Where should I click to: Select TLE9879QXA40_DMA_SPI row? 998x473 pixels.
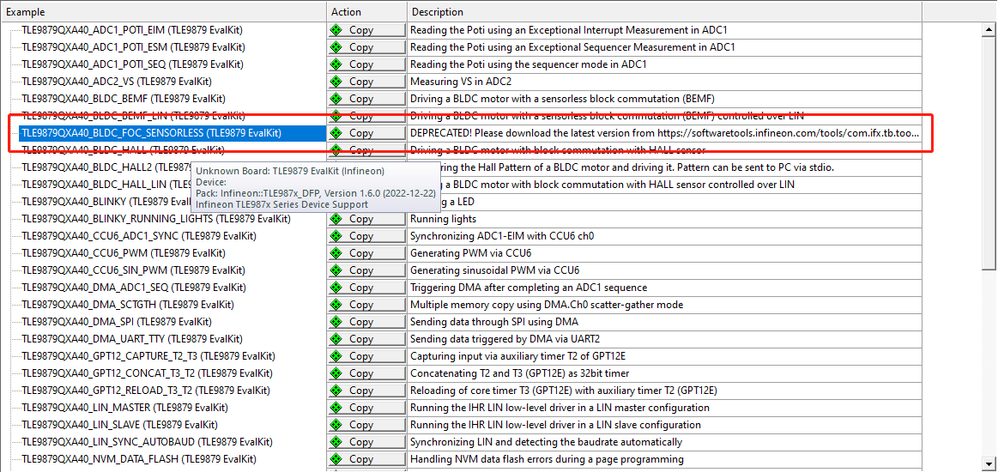[x=116, y=322]
